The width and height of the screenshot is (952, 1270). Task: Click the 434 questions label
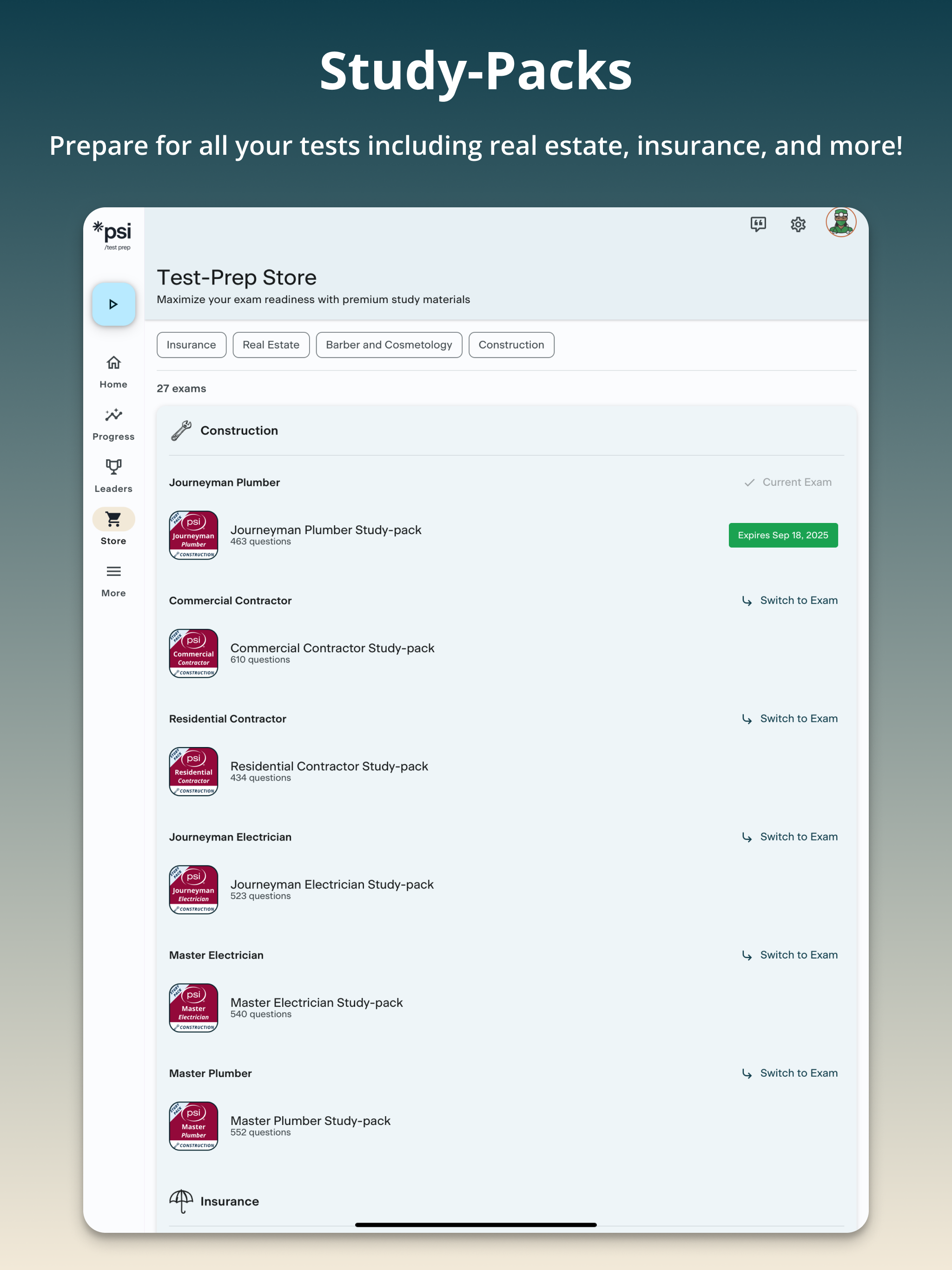[x=261, y=779]
